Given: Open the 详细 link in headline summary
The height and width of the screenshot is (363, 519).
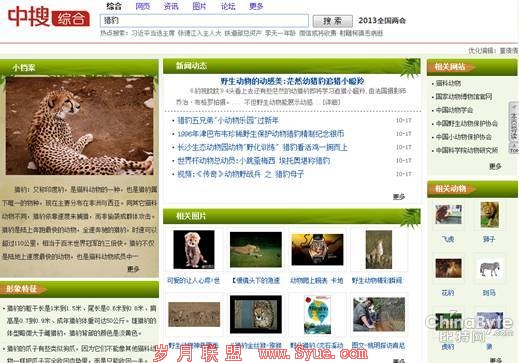Looking at the screenshot, I should coord(331,102).
